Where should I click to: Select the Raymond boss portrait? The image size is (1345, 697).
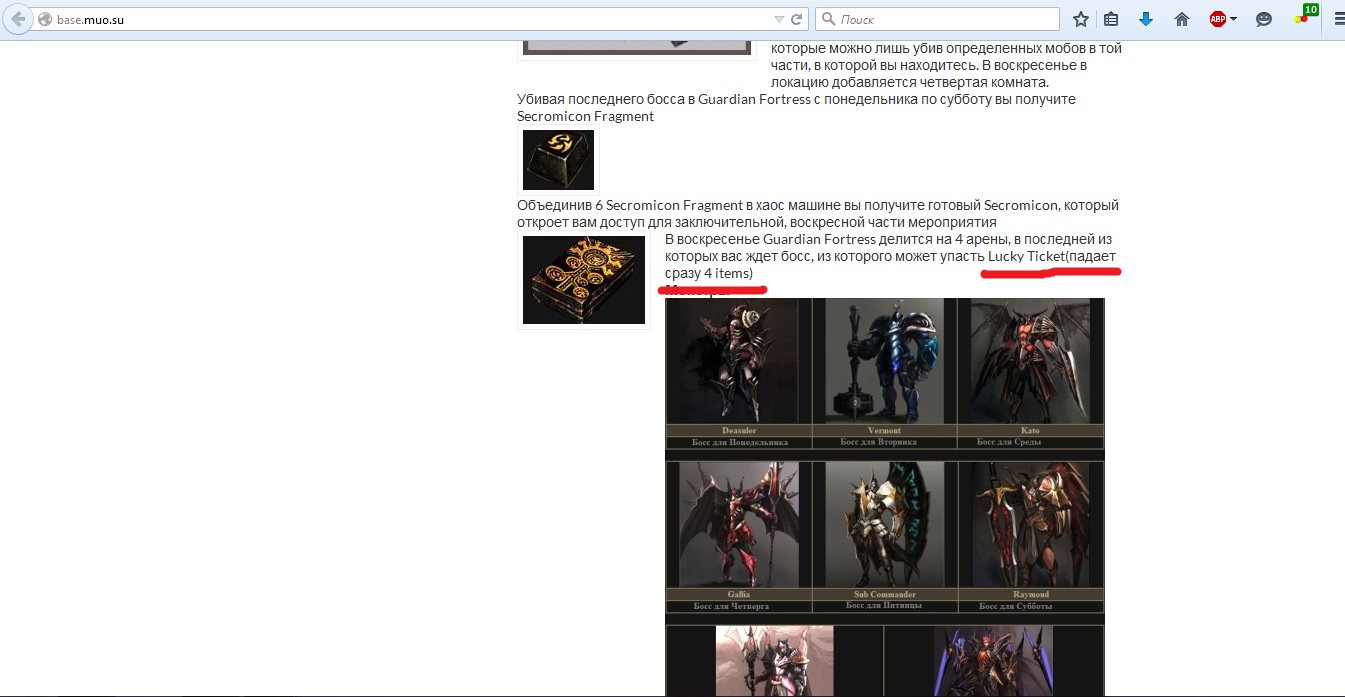coord(1030,525)
